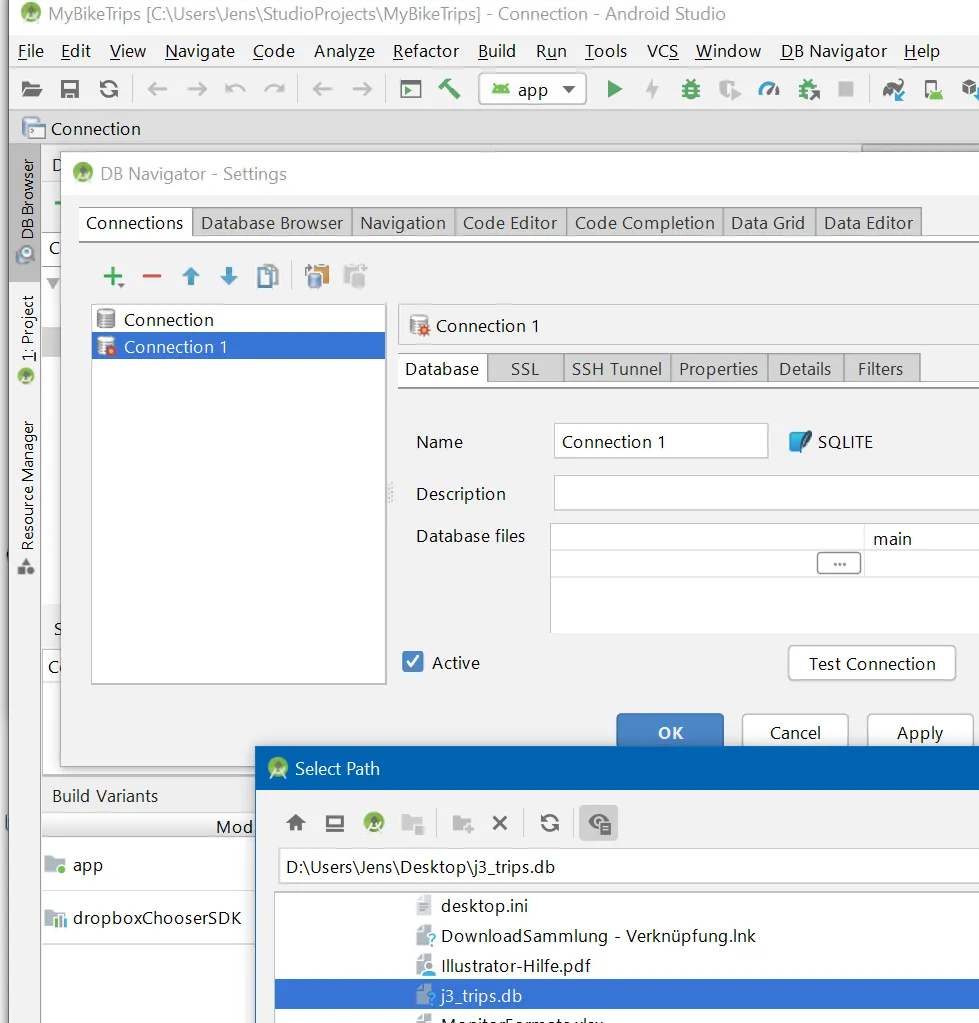
Task: Refresh the Select Path file tree
Action: tap(550, 823)
